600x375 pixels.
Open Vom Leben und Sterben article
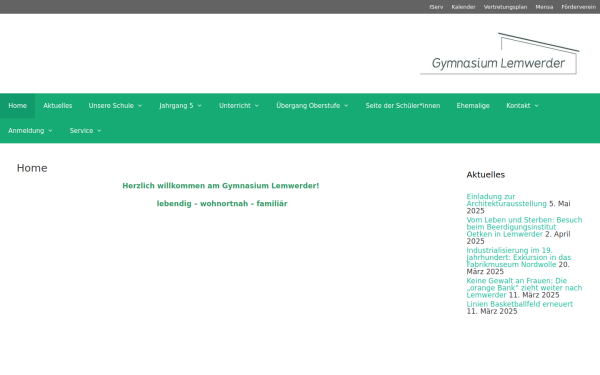tap(524, 227)
